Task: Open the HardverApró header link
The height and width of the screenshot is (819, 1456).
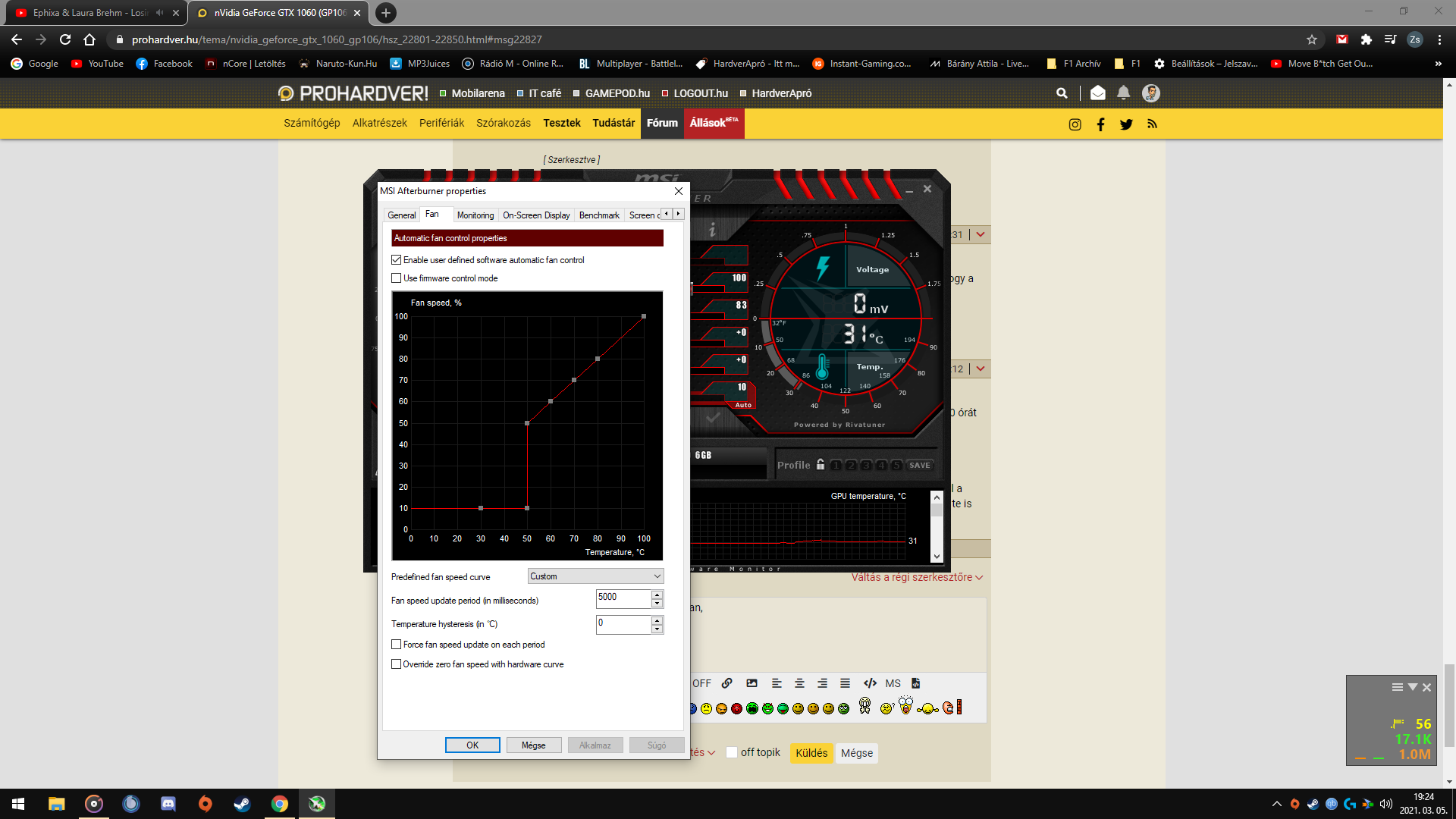Action: pyautogui.click(x=782, y=93)
